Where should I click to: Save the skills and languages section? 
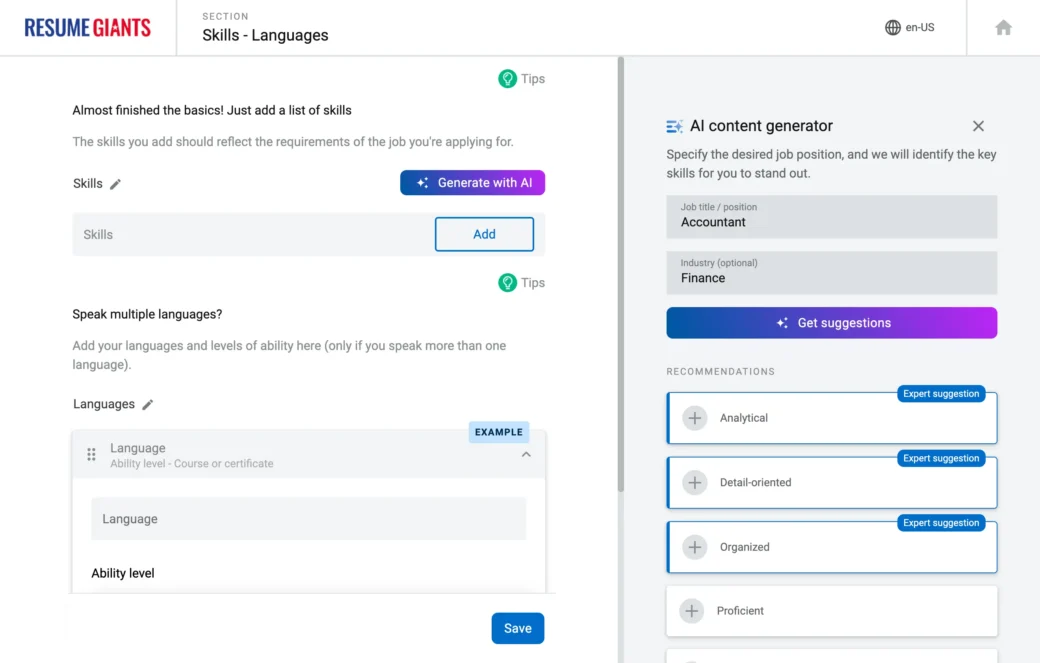(517, 628)
